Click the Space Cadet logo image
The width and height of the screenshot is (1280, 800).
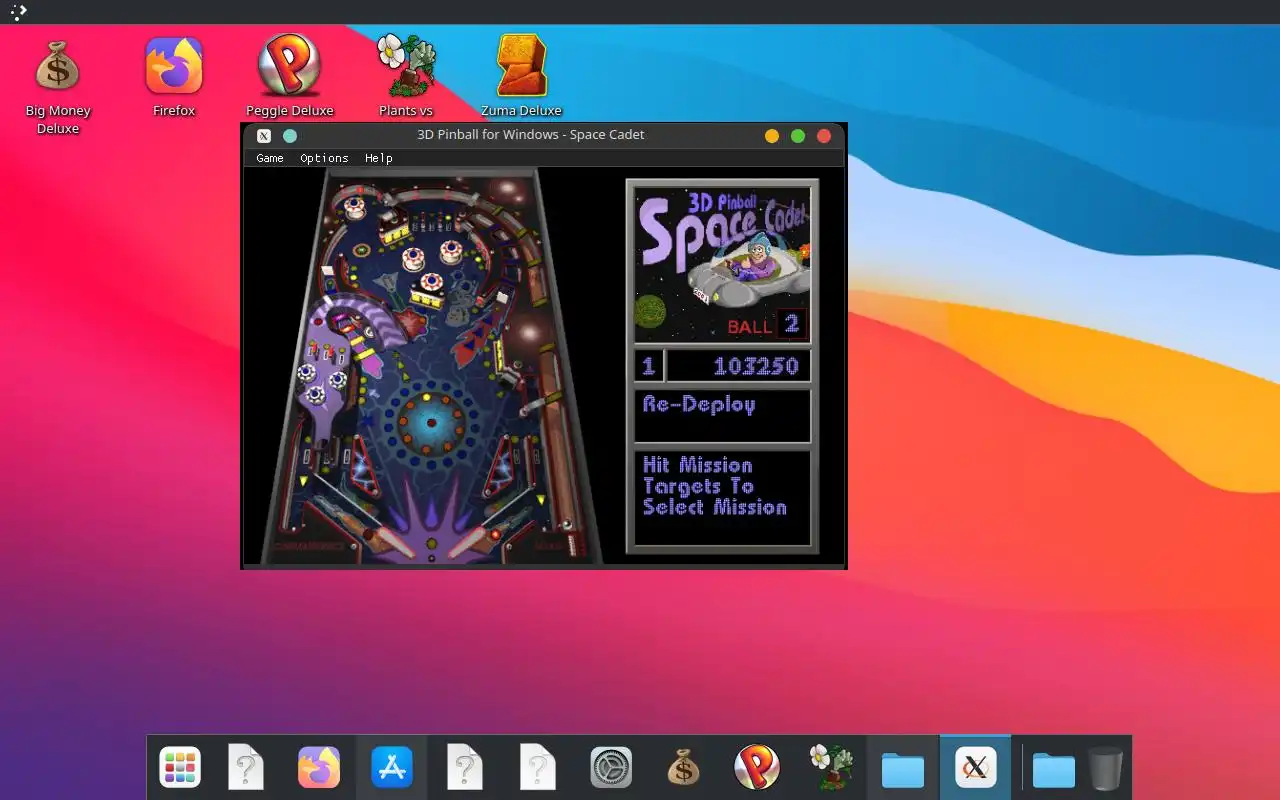tap(722, 264)
